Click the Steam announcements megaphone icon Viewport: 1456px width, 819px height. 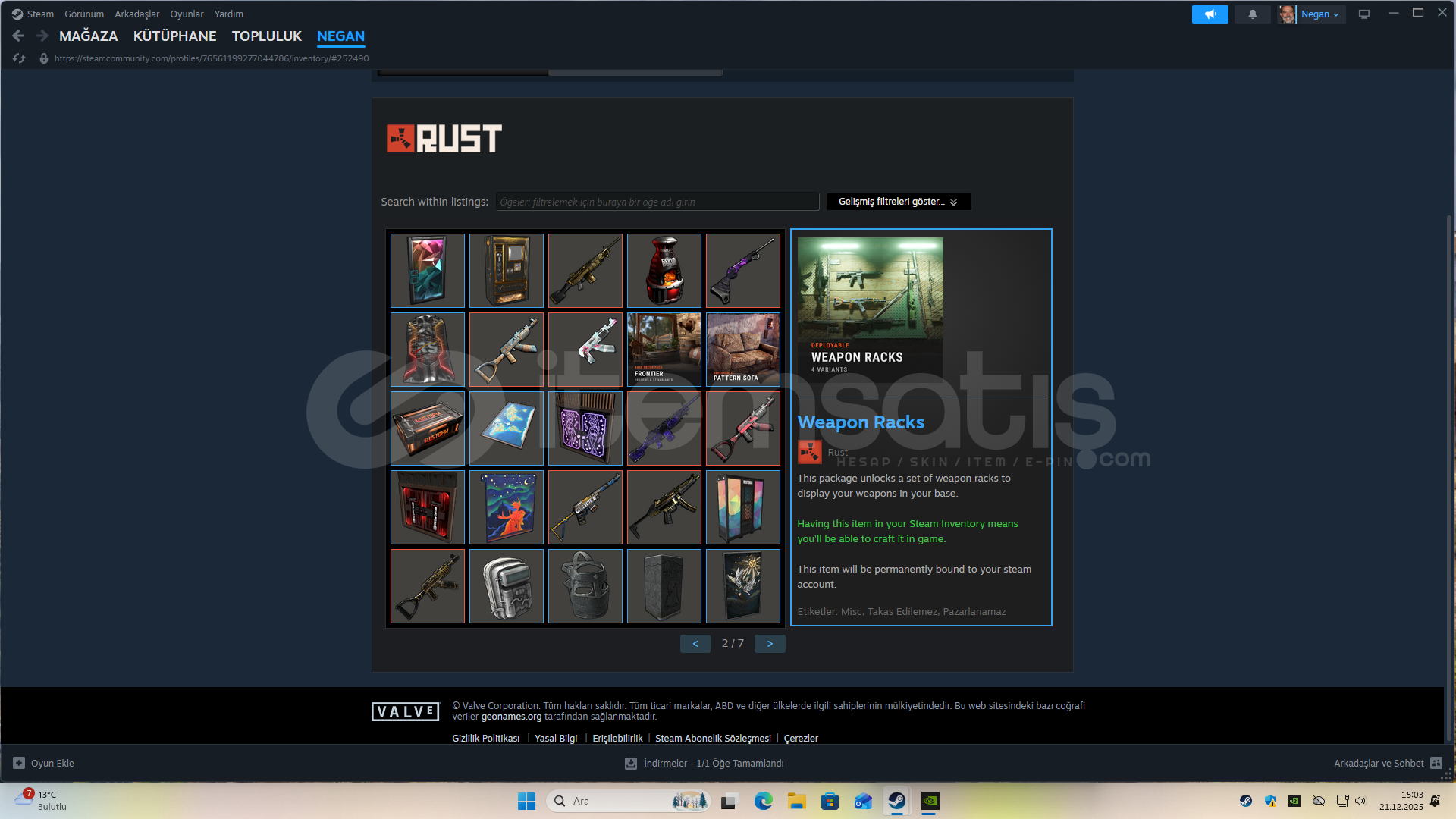(1210, 14)
